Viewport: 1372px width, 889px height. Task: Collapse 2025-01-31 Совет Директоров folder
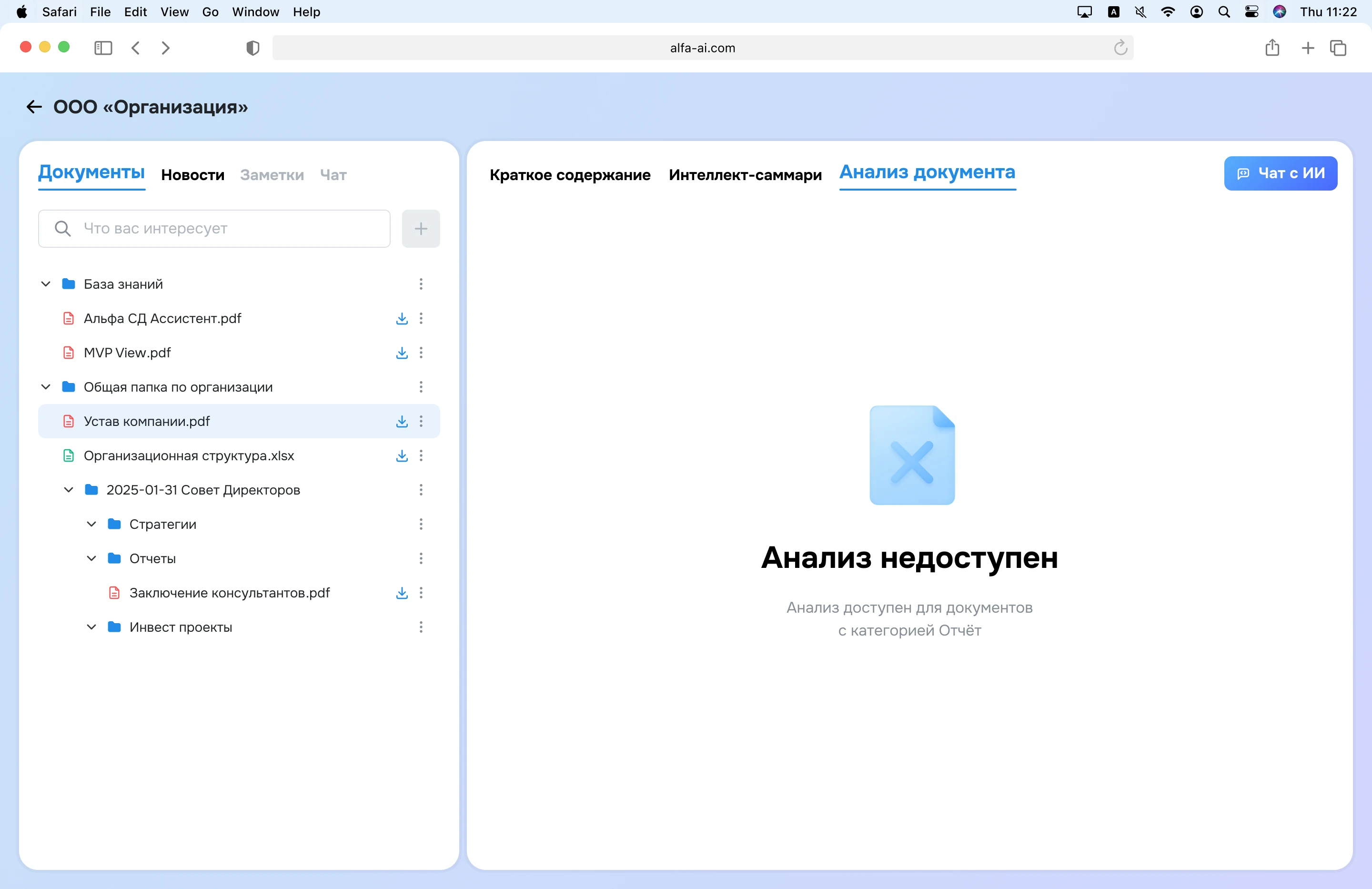(69, 490)
